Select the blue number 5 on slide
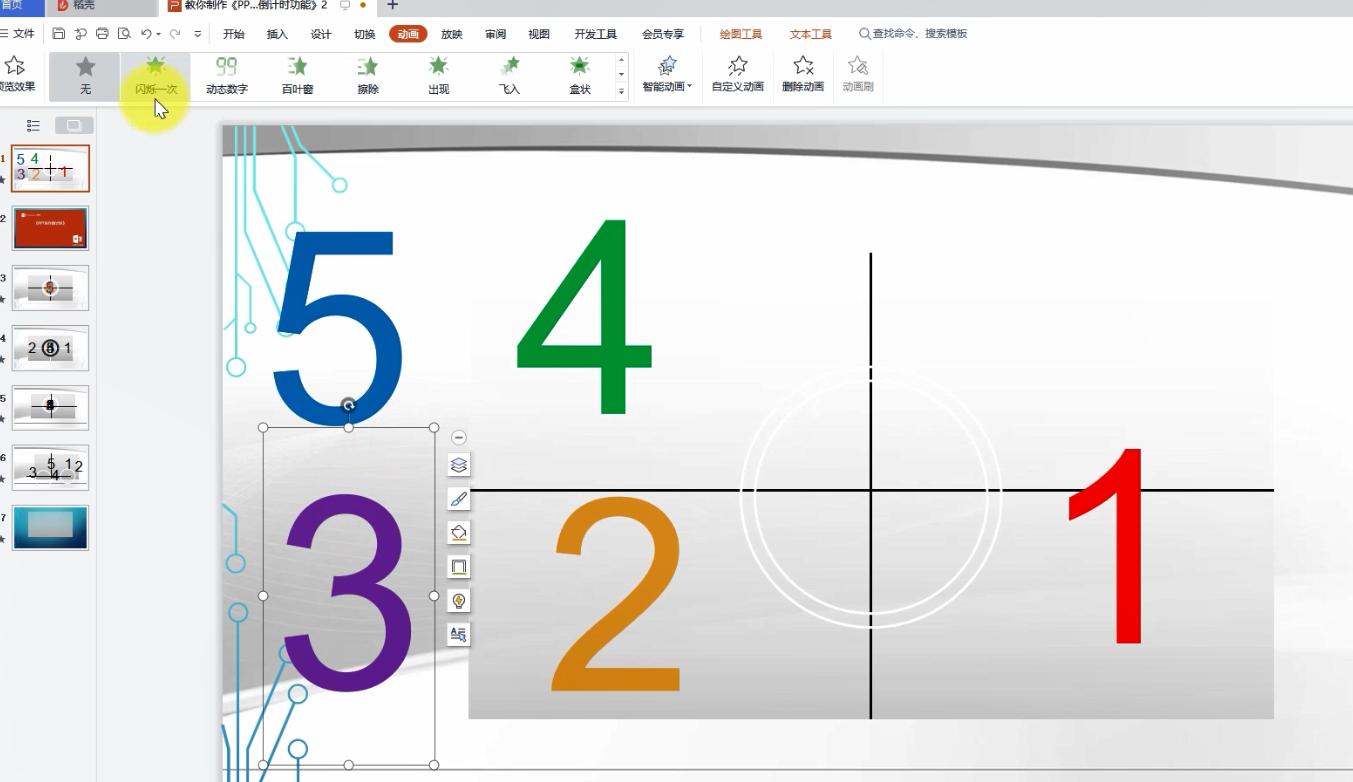 [338, 328]
